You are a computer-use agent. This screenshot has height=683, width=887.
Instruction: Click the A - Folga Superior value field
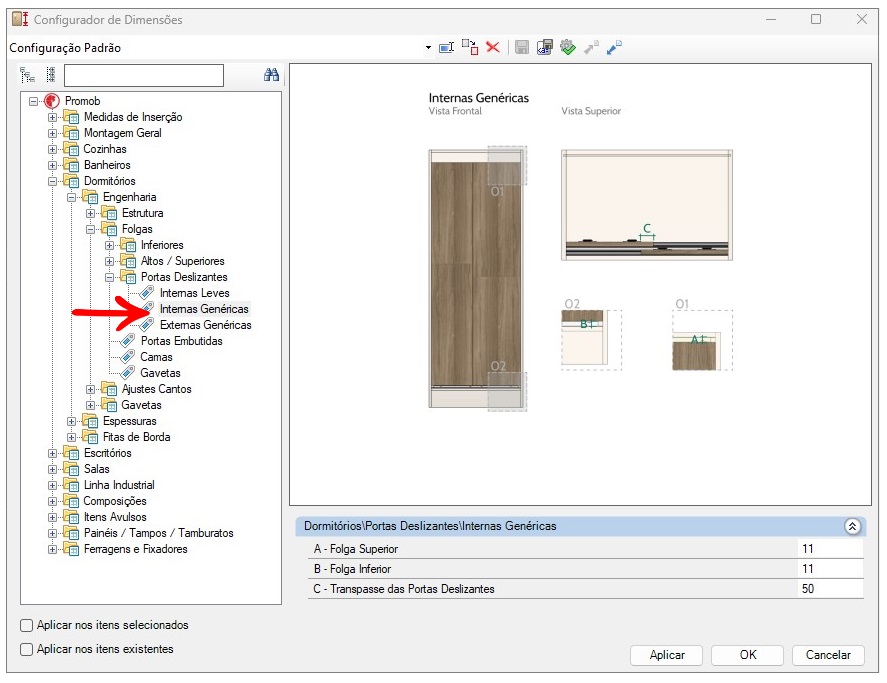pos(830,549)
